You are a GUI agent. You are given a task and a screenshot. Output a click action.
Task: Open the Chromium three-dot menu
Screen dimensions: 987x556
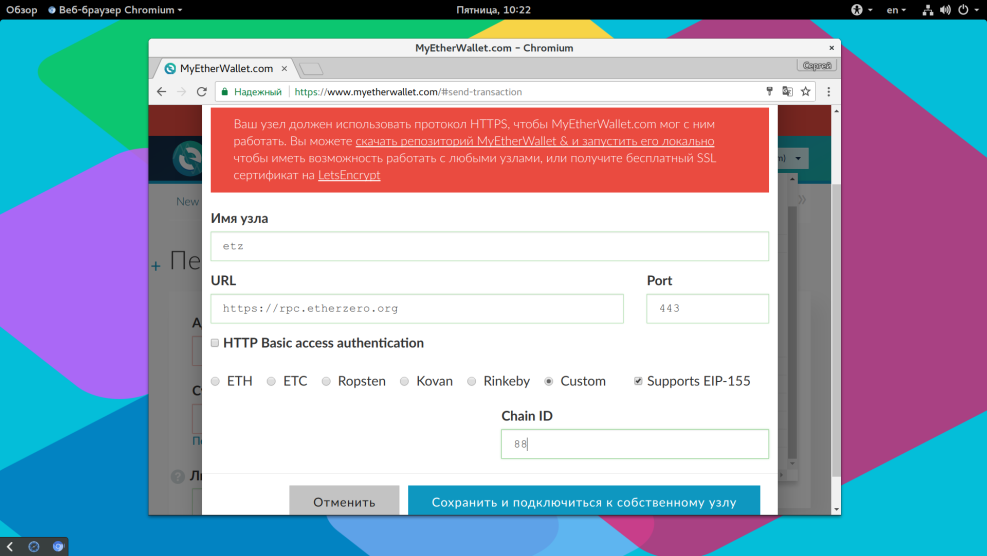tap(828, 91)
